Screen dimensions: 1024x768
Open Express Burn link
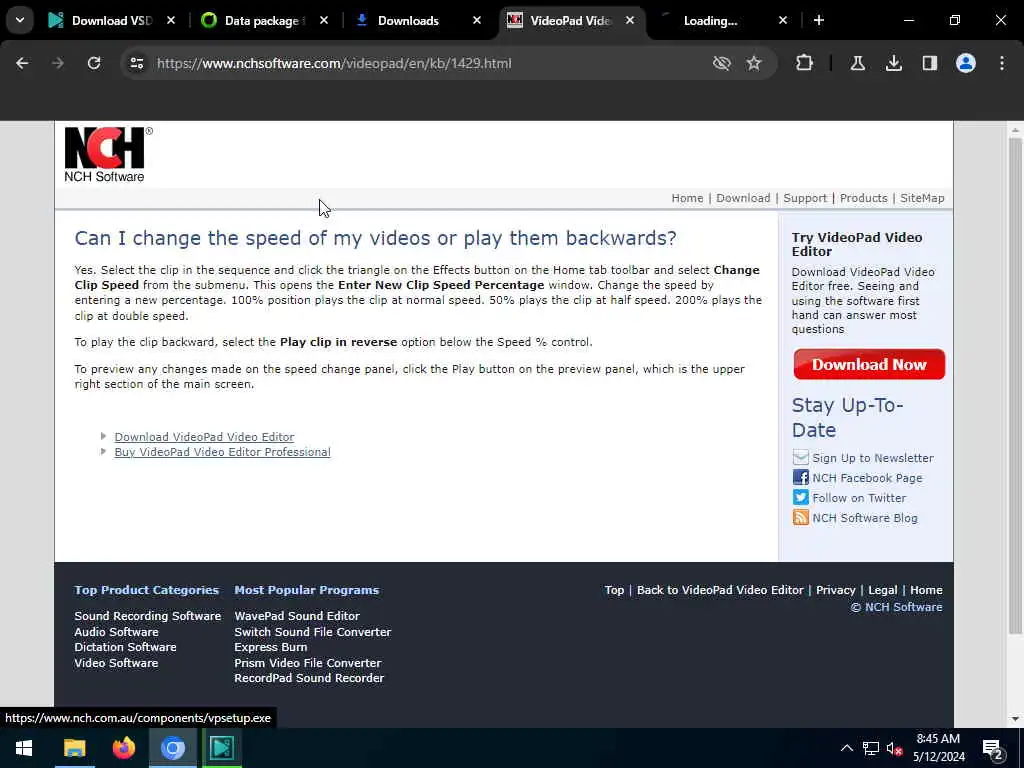[271, 647]
